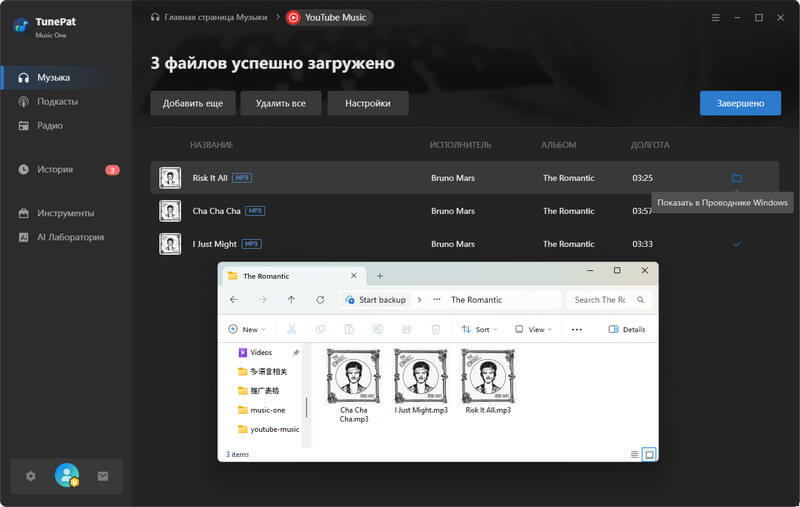The height and width of the screenshot is (507, 800).
Task: Expand the breadcrumb chevron after Start backup
Action: [x=419, y=300]
